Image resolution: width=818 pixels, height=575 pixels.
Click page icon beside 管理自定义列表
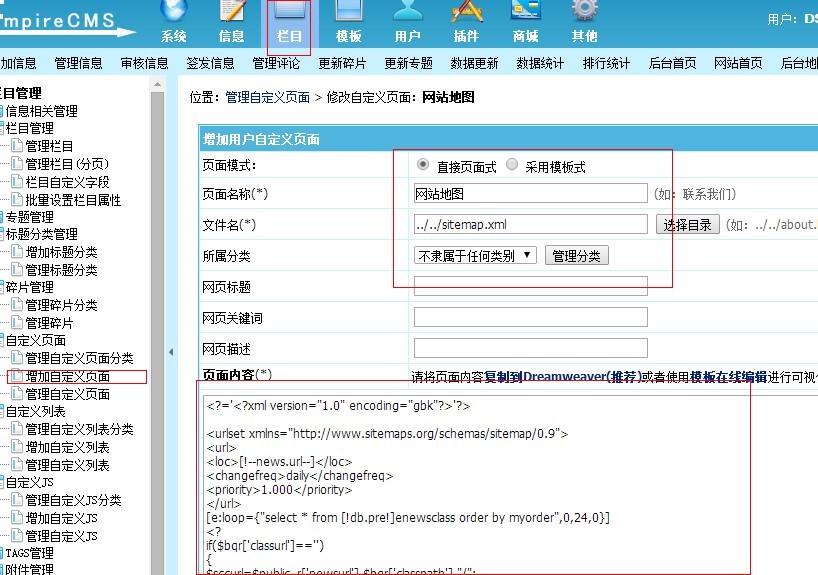(17, 464)
